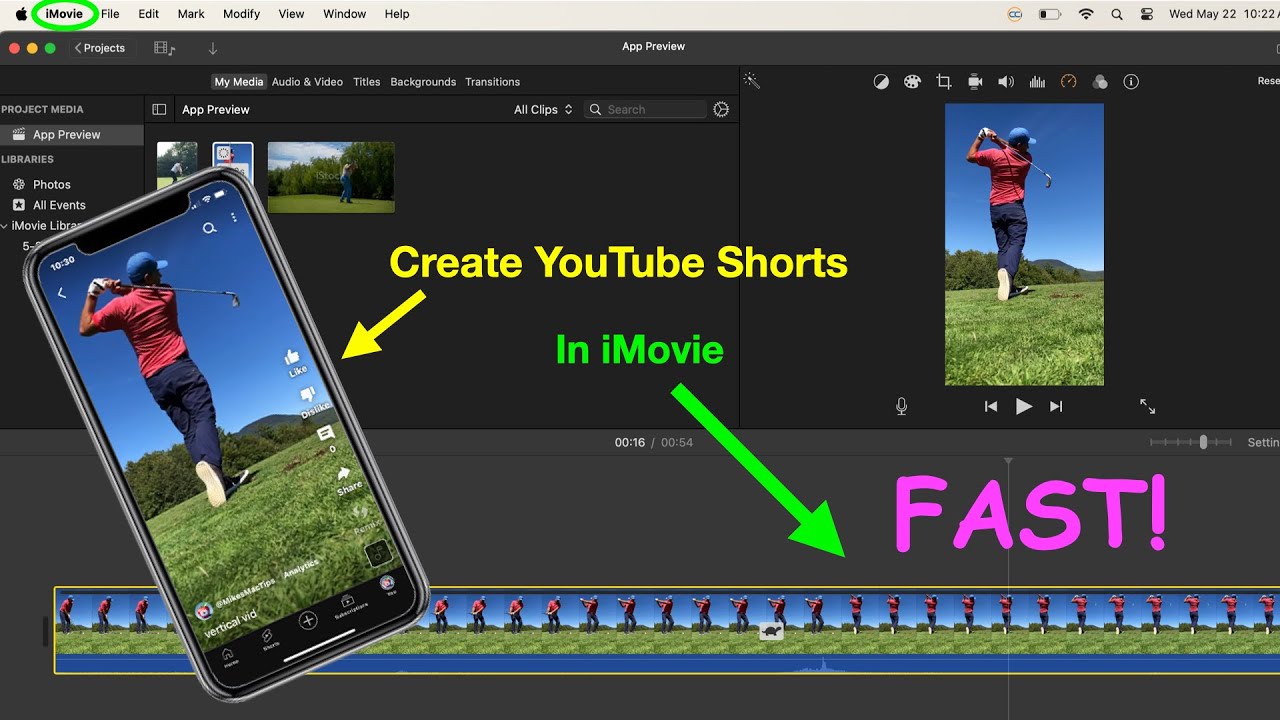Open the View menu
Image resolution: width=1280 pixels, height=720 pixels.
(x=291, y=14)
